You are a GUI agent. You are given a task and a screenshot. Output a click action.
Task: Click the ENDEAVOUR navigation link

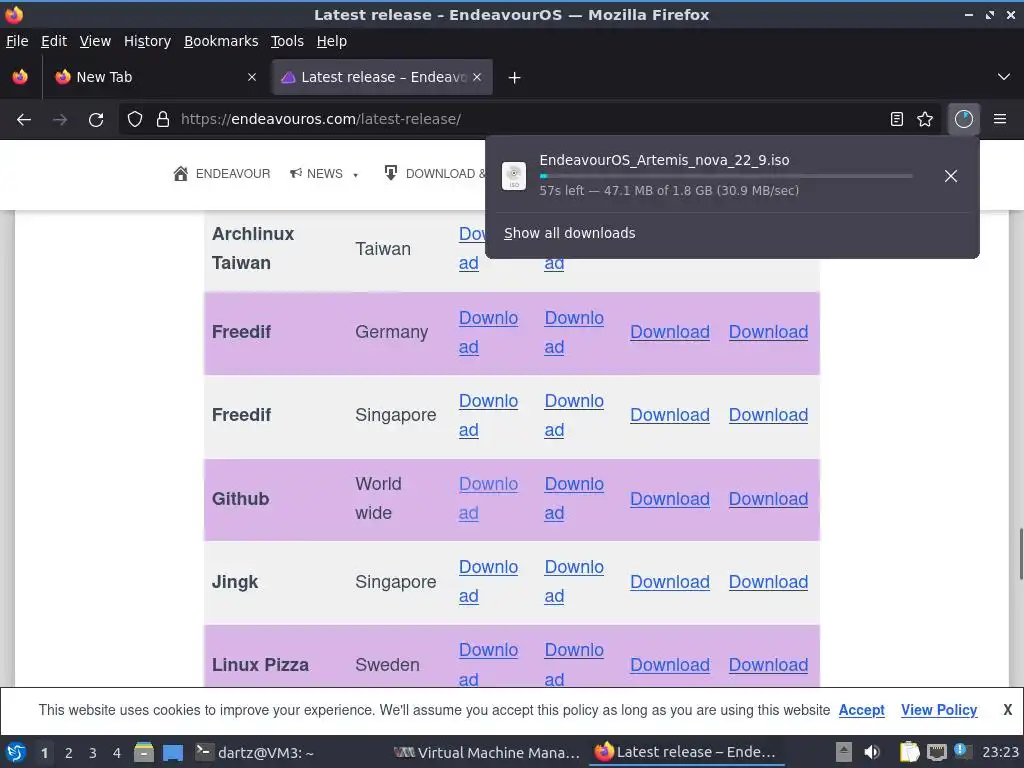tap(232, 173)
